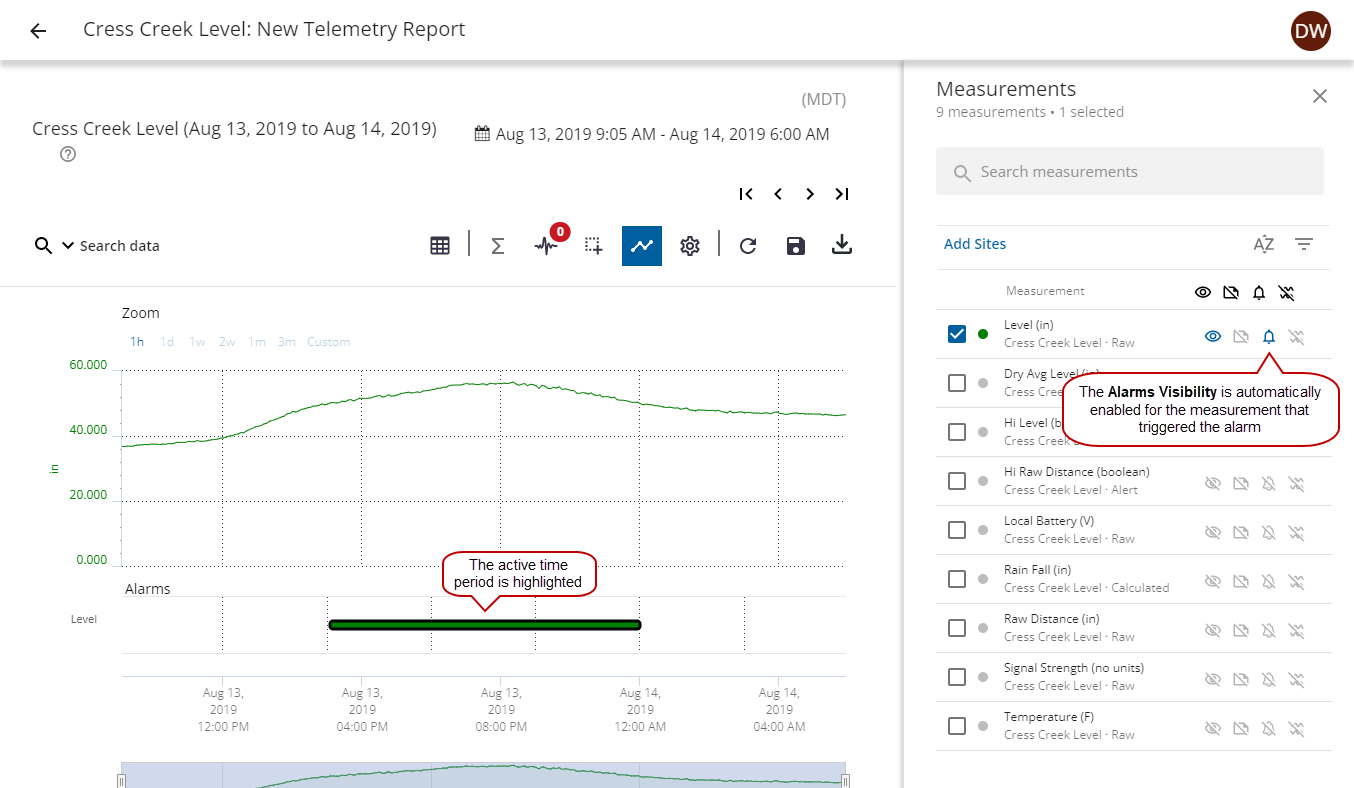Uncheck the Level (in) measurement checkbox

[957, 334]
